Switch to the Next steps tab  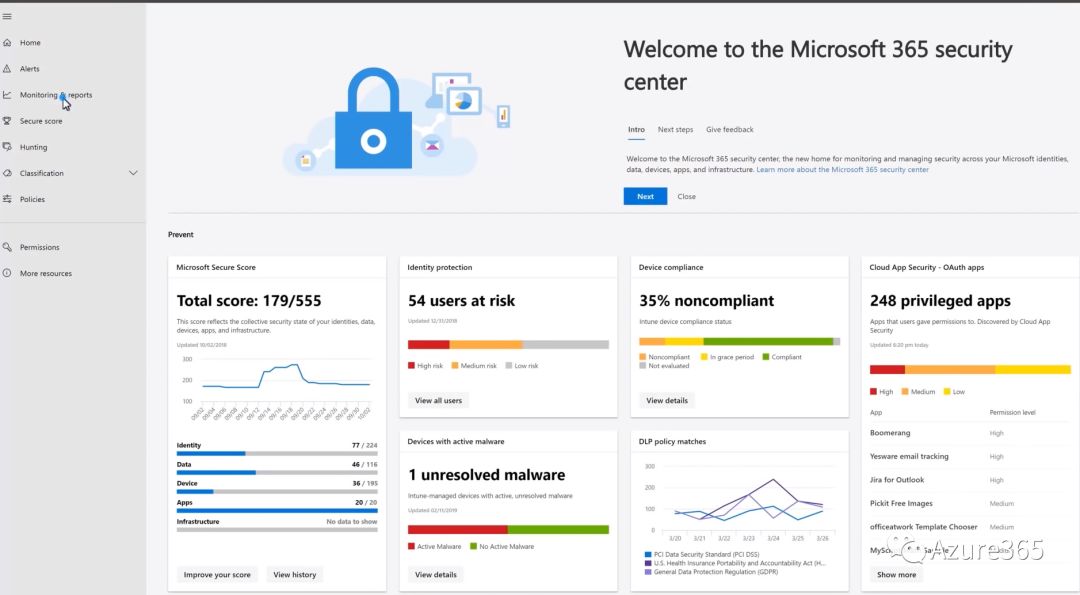(675, 130)
